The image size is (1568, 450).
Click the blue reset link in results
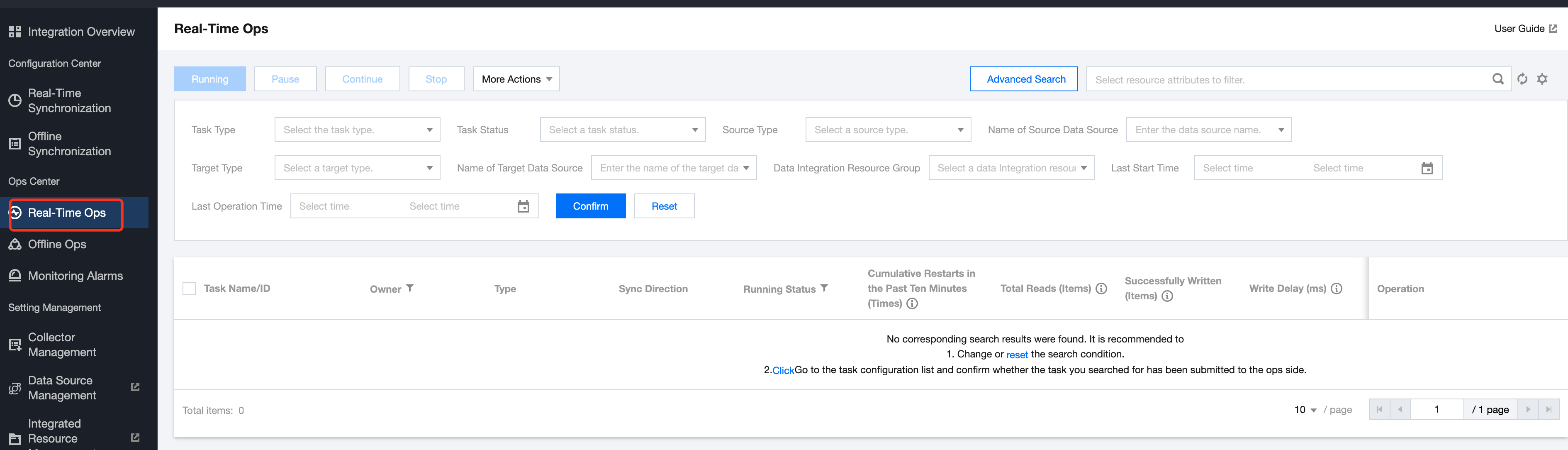(x=1017, y=355)
